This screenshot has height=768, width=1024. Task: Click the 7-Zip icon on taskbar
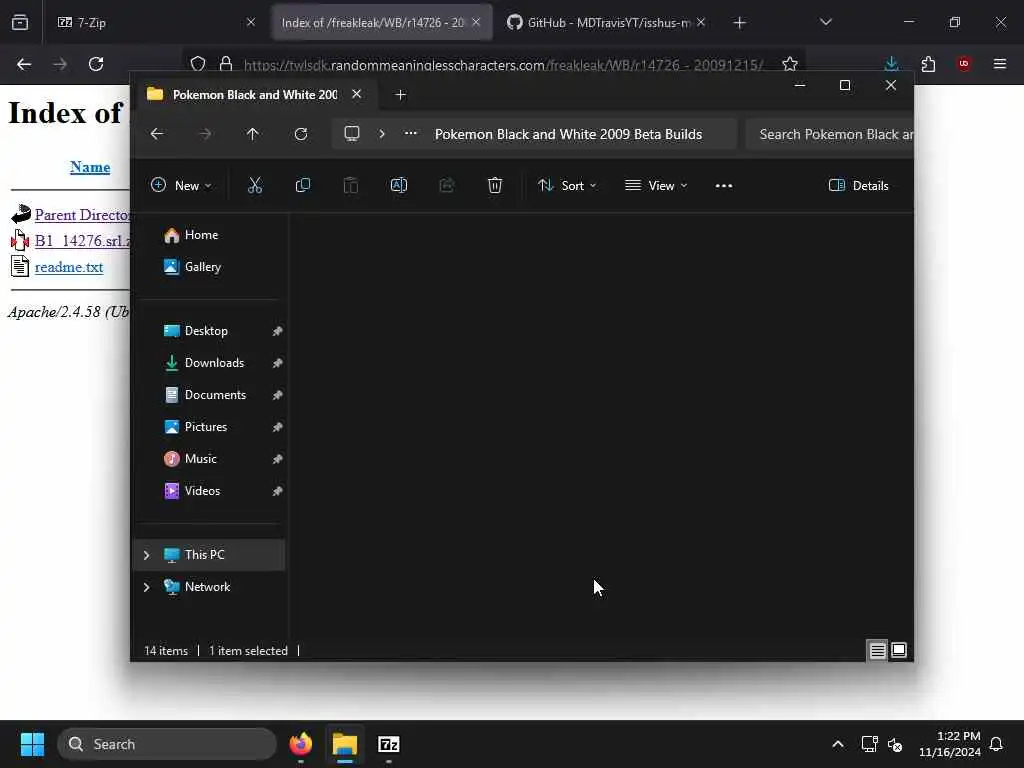[389, 744]
